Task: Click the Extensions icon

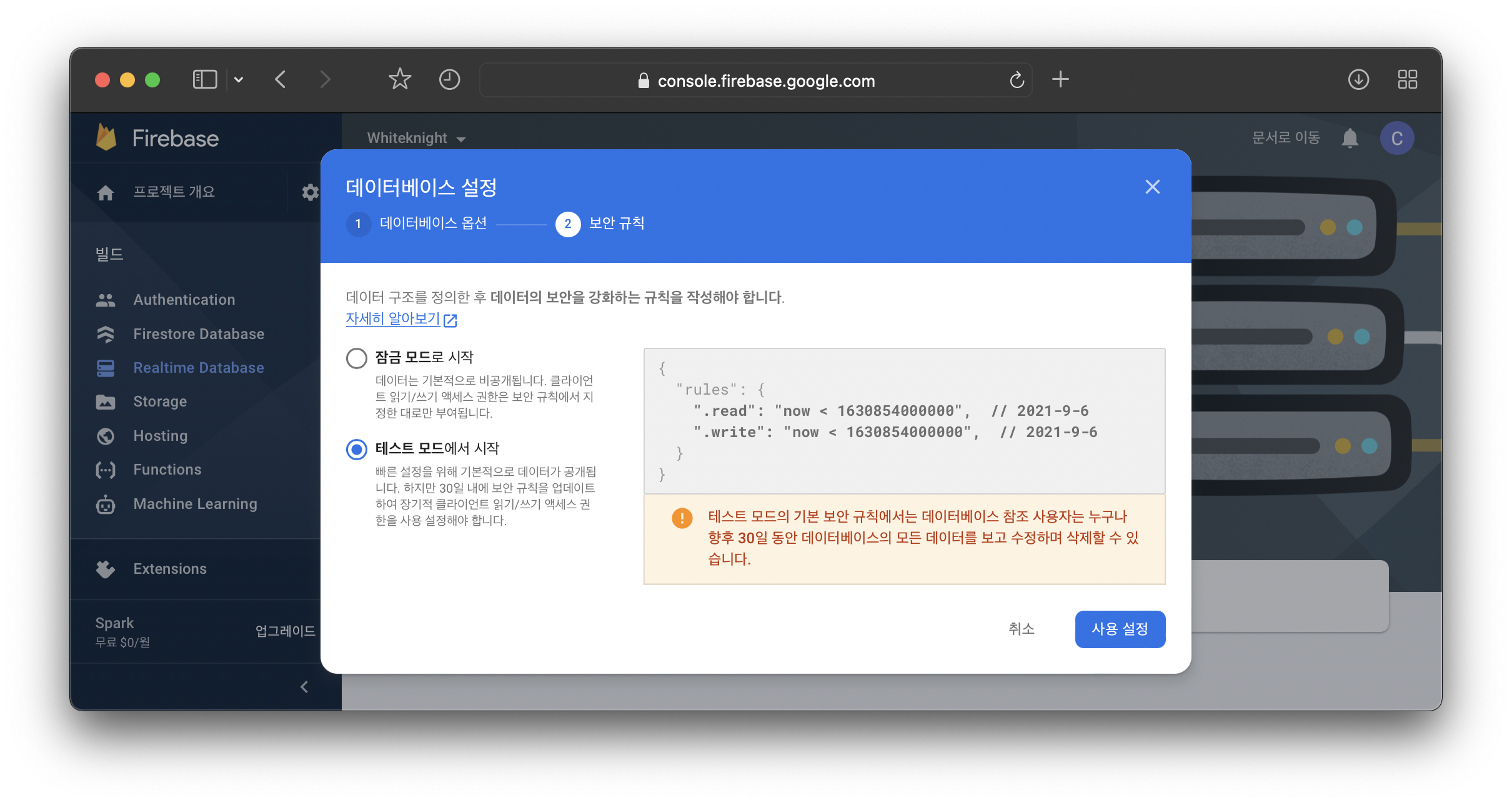Action: [106, 569]
